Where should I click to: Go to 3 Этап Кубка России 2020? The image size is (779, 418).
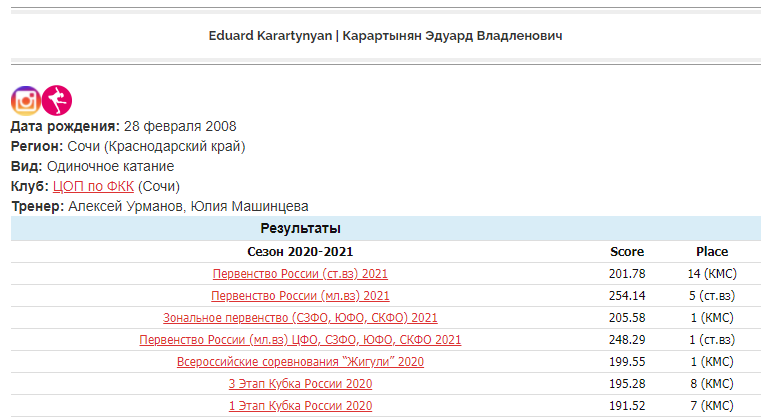300,383
